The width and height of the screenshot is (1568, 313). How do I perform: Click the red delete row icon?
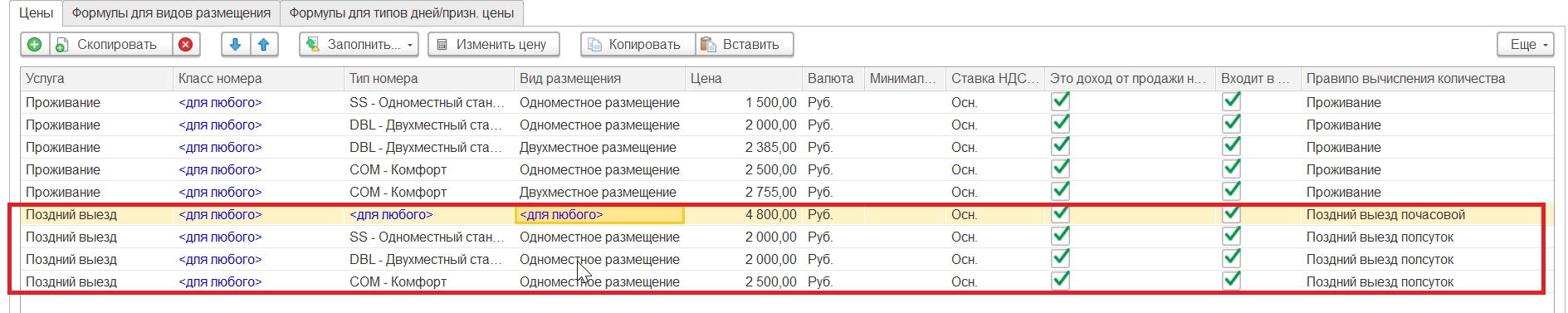[186, 44]
